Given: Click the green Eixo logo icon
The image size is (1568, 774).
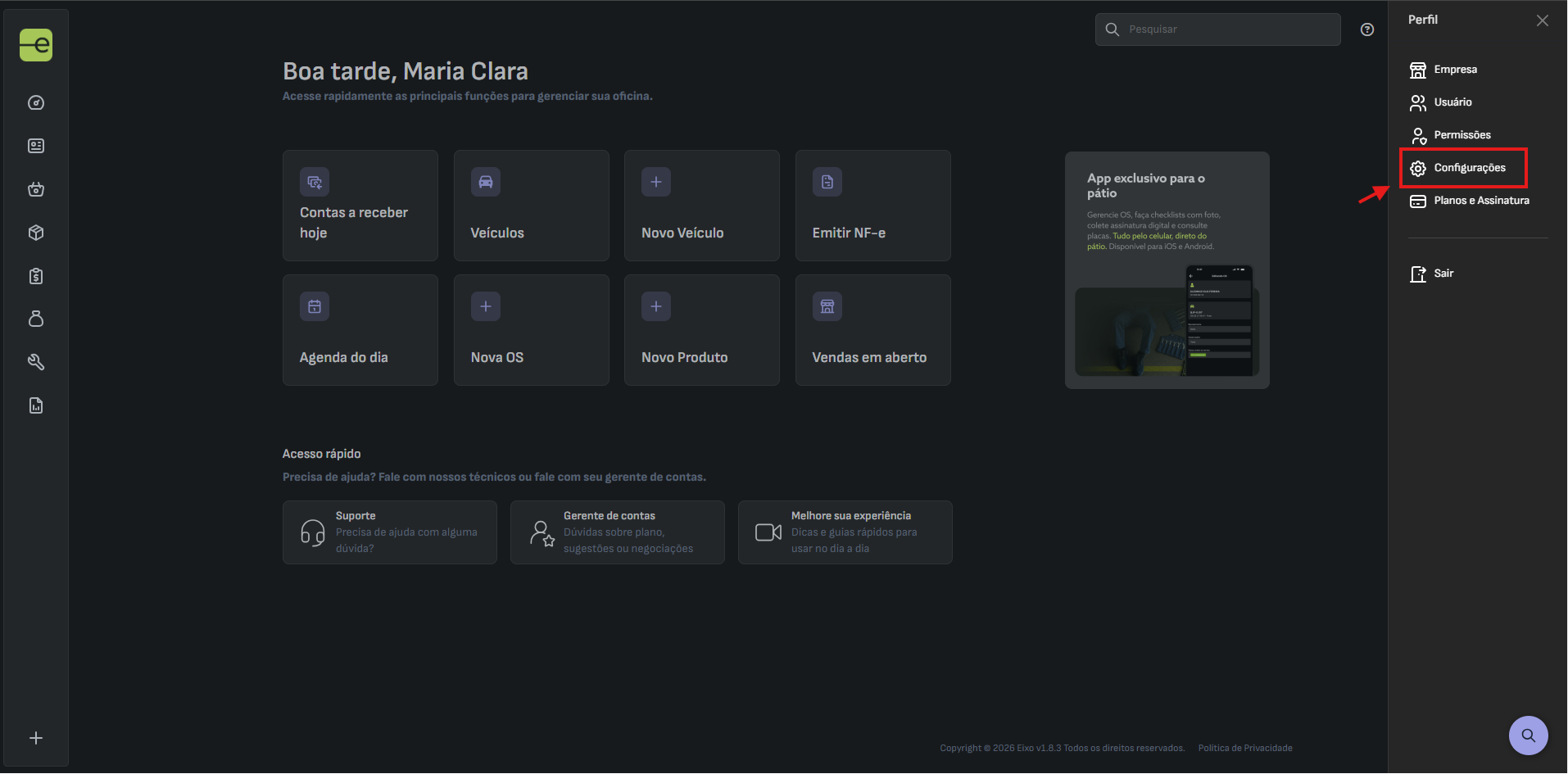Looking at the screenshot, I should [36, 45].
